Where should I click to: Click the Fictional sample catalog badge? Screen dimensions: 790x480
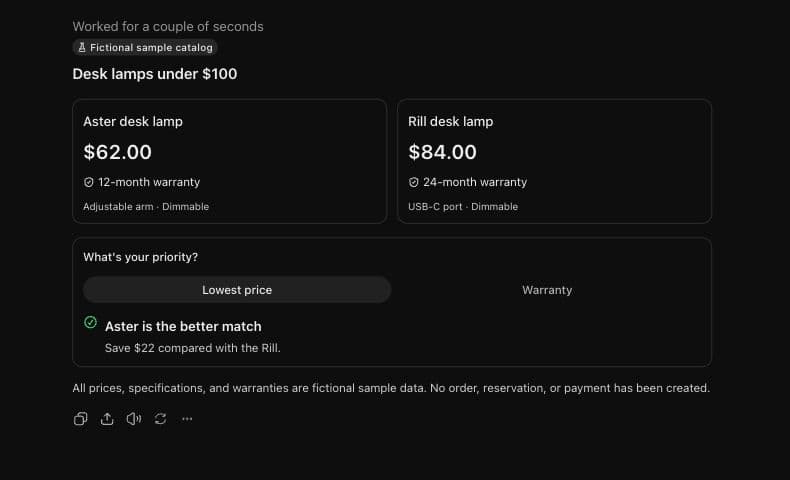[145, 47]
